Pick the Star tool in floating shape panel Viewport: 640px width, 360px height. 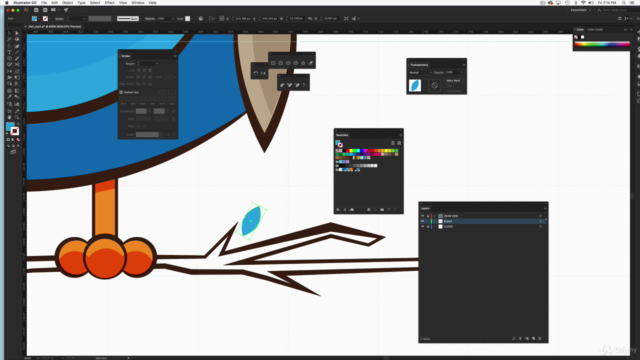tap(303, 63)
